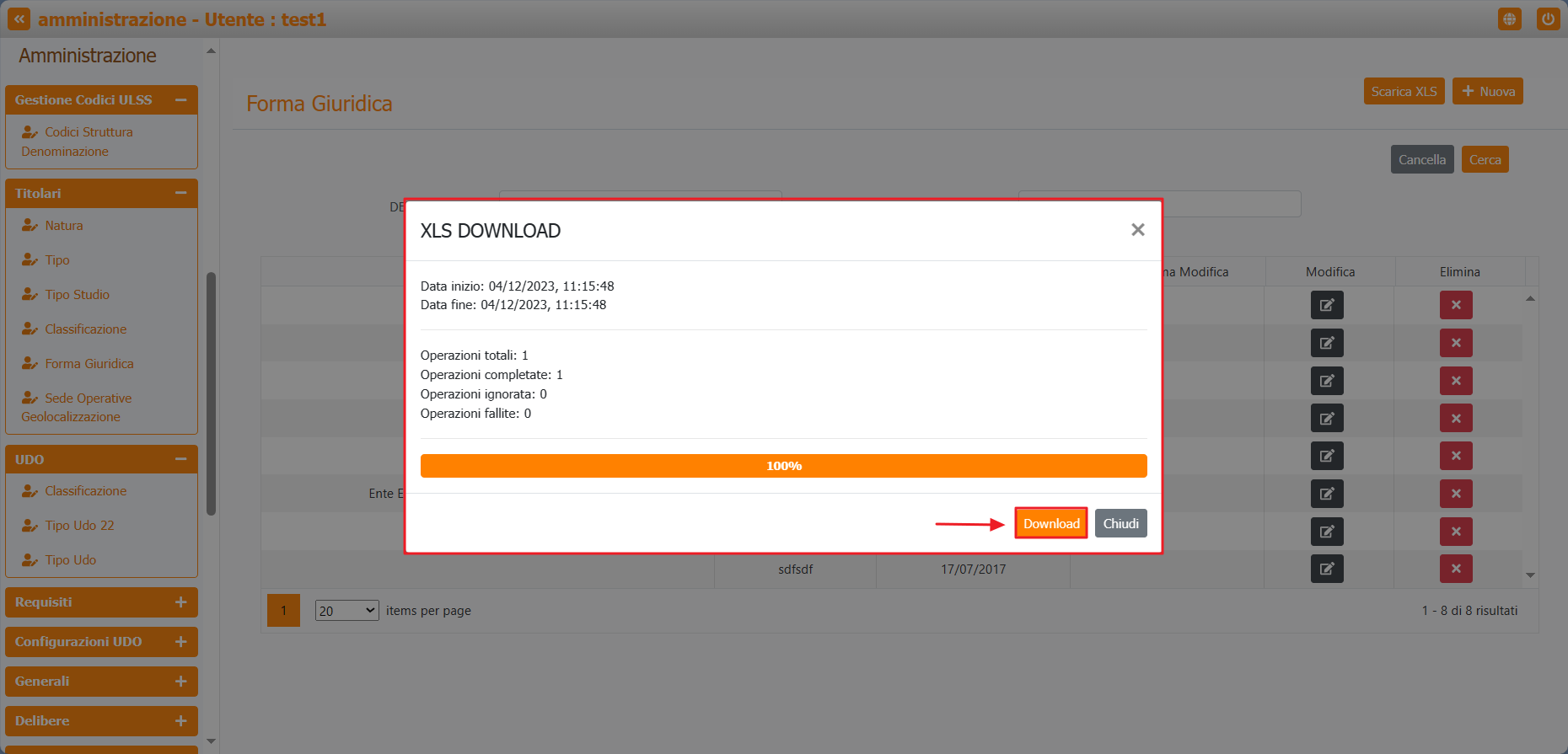Close the XLS DOWNLOAD dialog with the X
The width and height of the screenshot is (1568, 754).
click(1137, 230)
